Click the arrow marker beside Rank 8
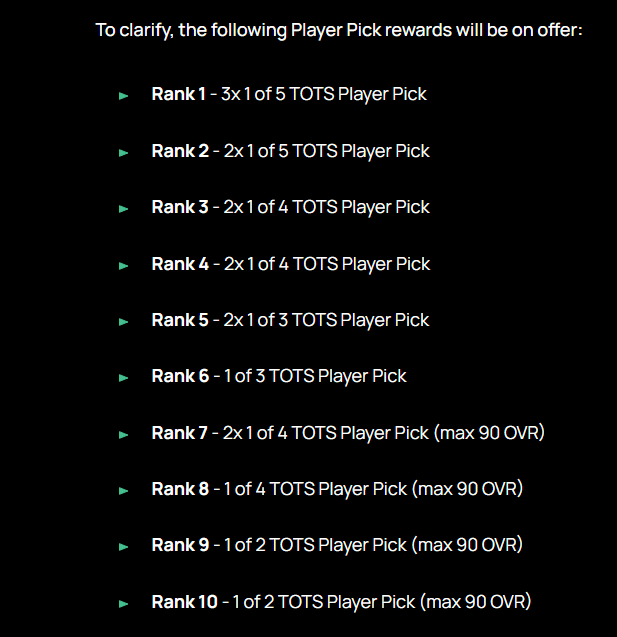Image resolution: width=617 pixels, height=637 pixels. (124, 490)
